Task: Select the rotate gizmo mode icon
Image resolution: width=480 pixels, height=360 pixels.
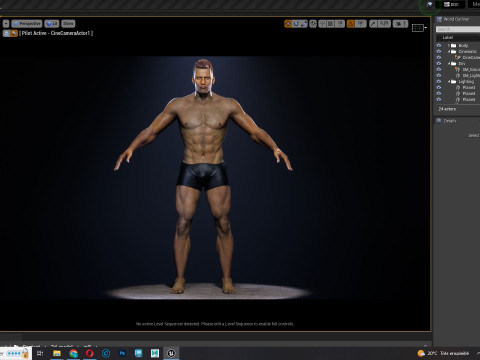Action: (x=296, y=24)
